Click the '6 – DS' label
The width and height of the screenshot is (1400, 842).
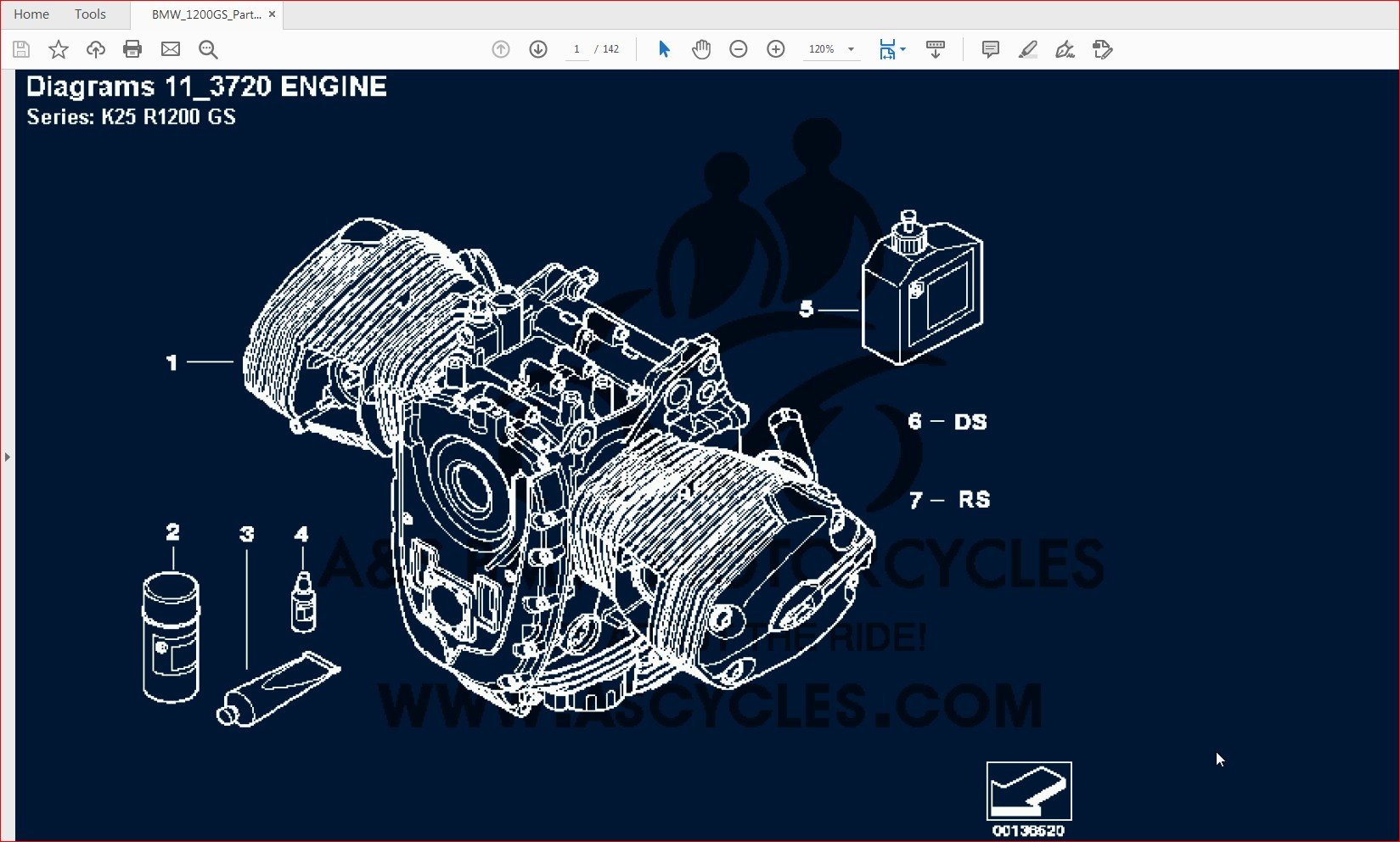(x=947, y=421)
